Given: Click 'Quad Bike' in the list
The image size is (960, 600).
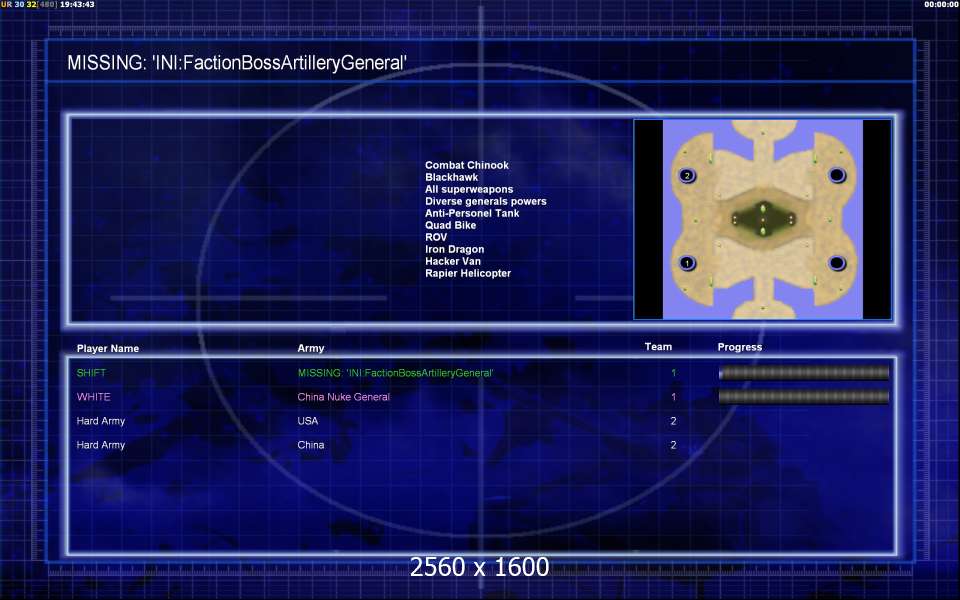Looking at the screenshot, I should click(451, 225).
